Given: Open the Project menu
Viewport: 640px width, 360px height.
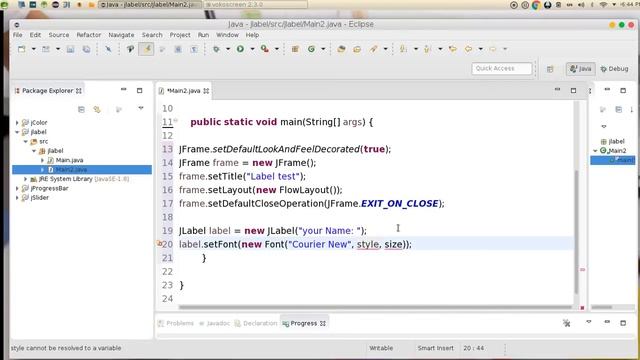Looking at the screenshot, I should 180,35.
